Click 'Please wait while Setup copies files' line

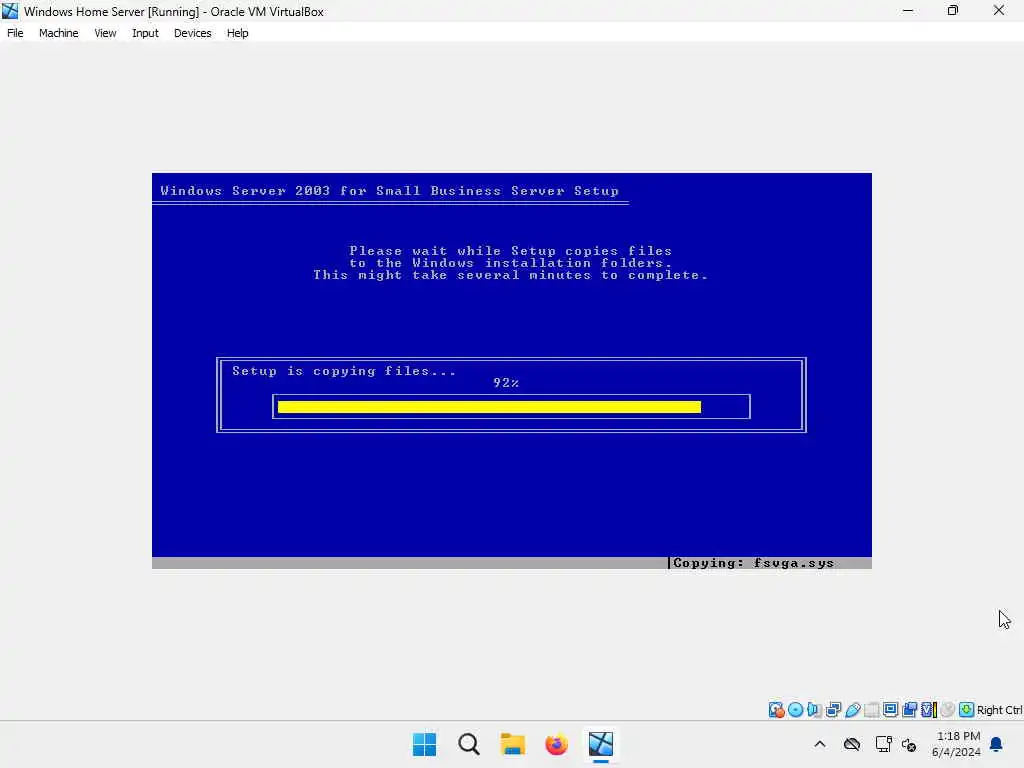(x=510, y=251)
